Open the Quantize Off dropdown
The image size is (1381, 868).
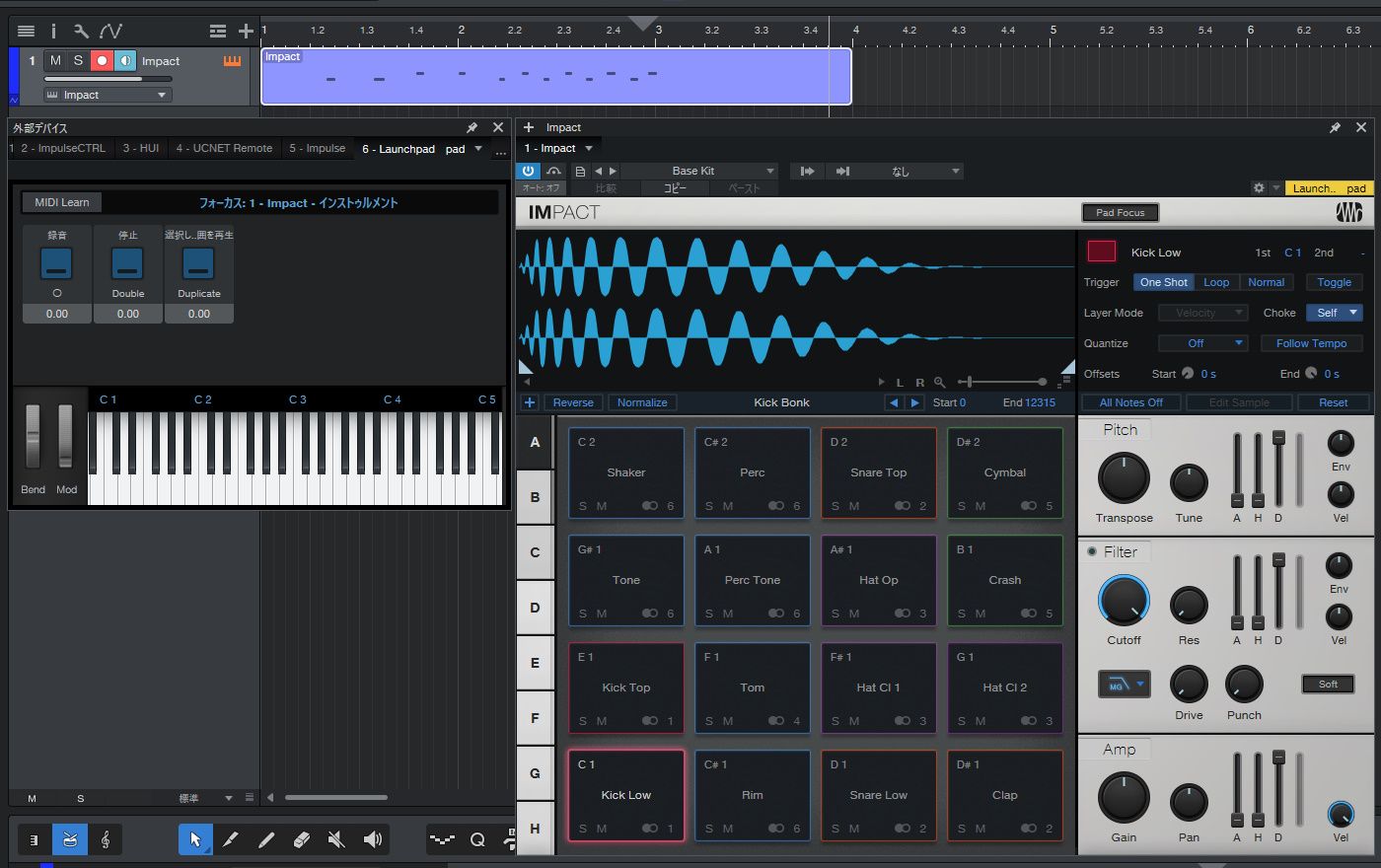pos(1202,343)
